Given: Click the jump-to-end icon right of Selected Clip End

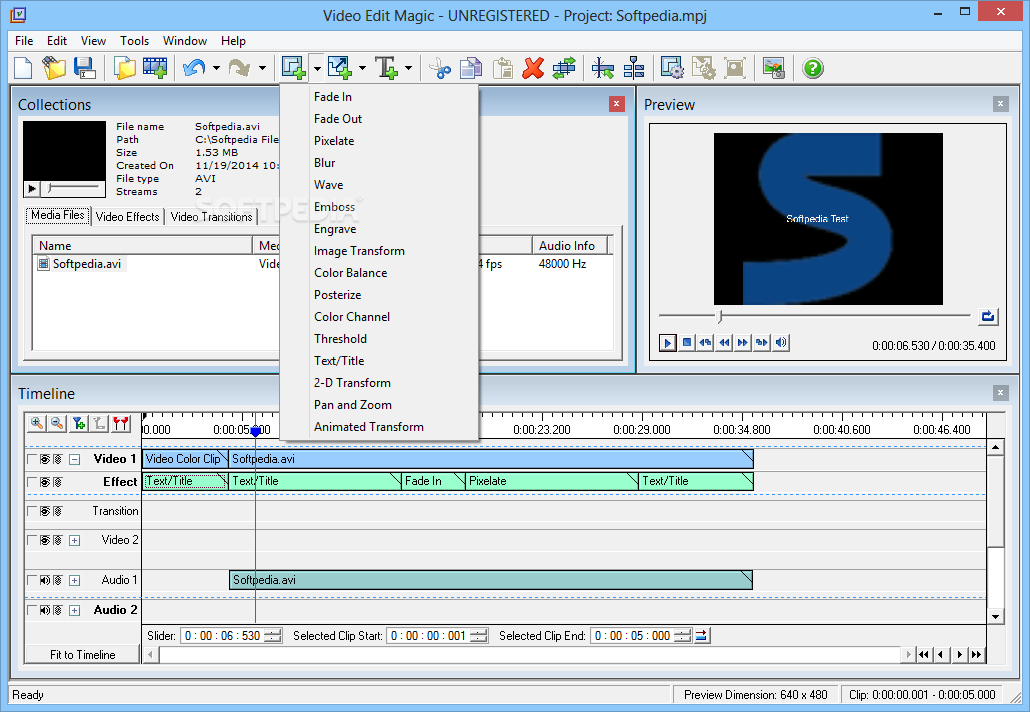Looking at the screenshot, I should (x=702, y=635).
